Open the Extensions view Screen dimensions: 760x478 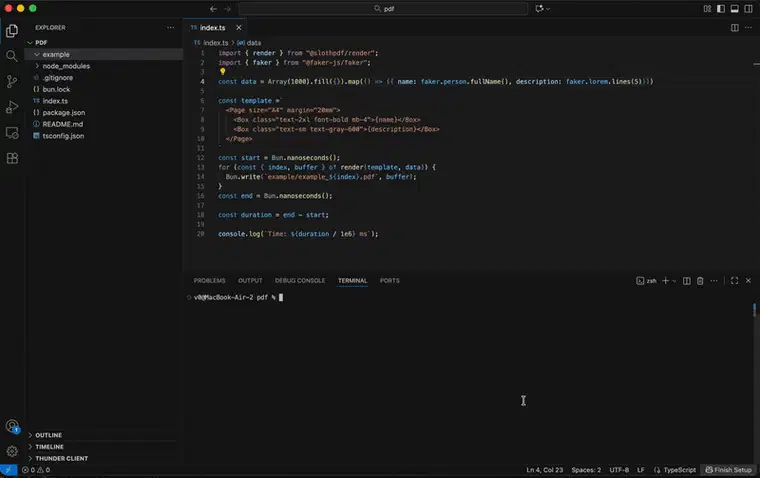12,158
